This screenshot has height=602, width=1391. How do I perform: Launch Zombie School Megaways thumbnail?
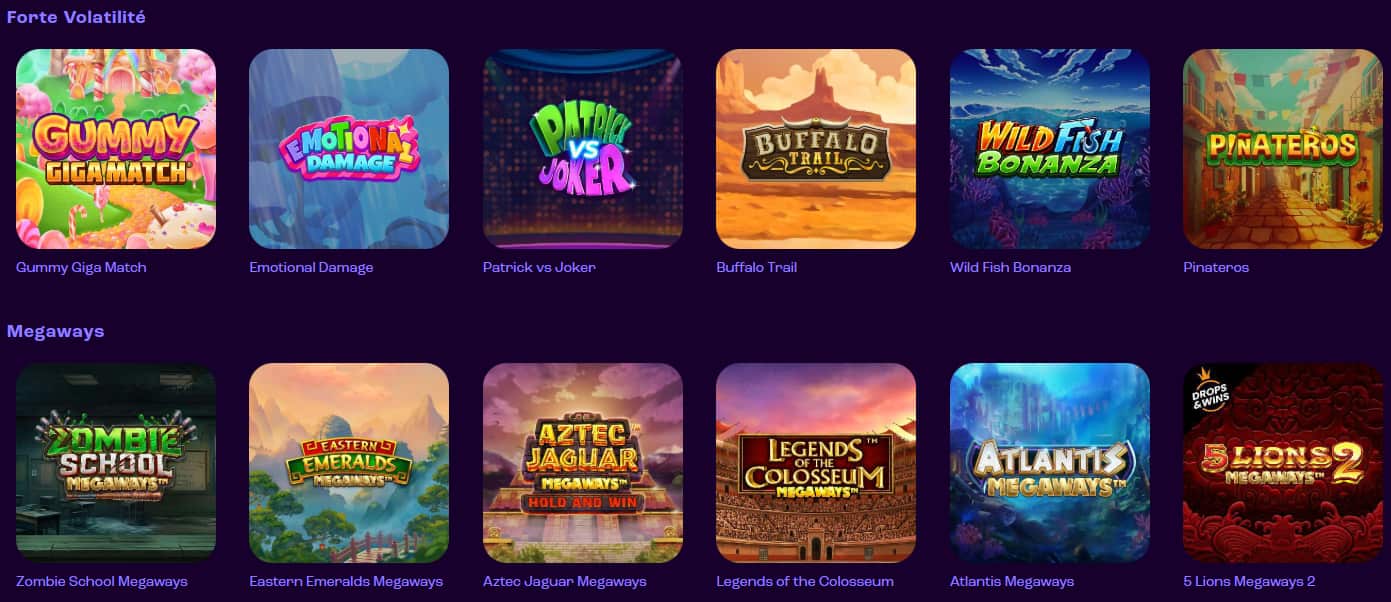[x=116, y=463]
